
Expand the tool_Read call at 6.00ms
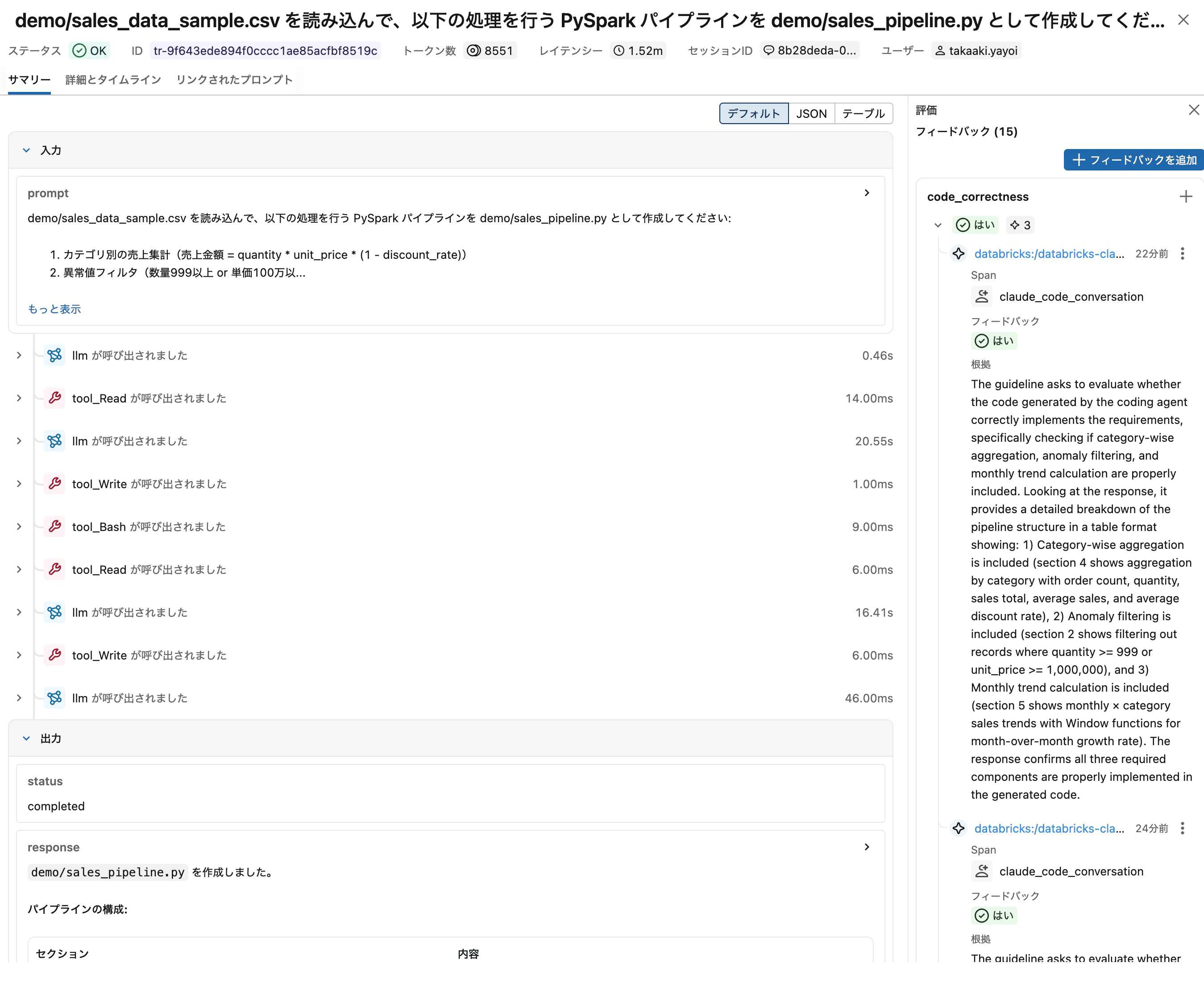pyautogui.click(x=19, y=569)
